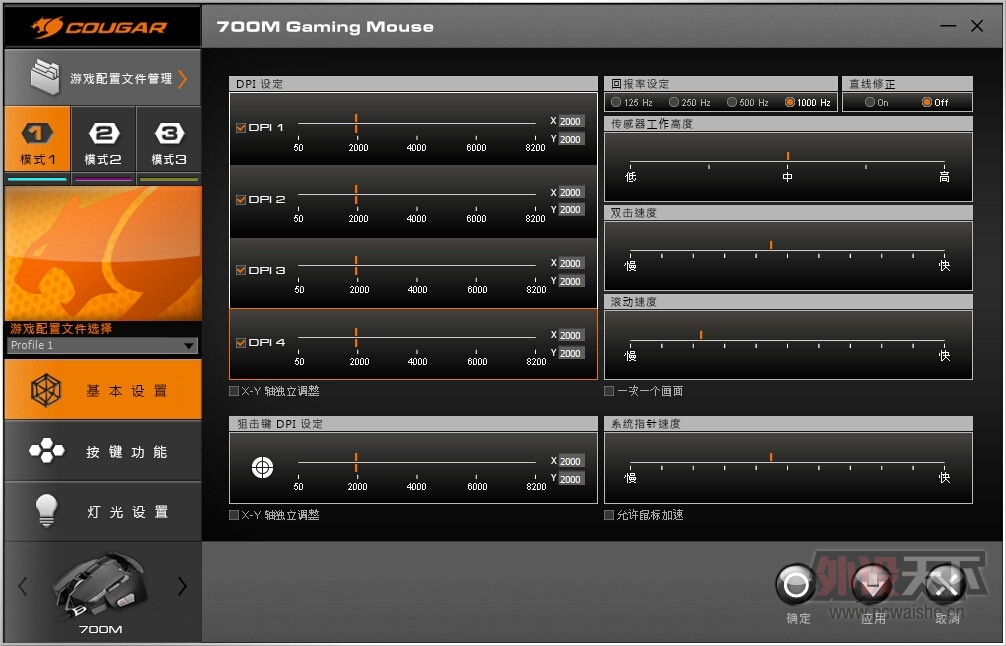This screenshot has height=646, width=1006.
Task: Click the DPI 1 X value field
Action: click(570, 121)
